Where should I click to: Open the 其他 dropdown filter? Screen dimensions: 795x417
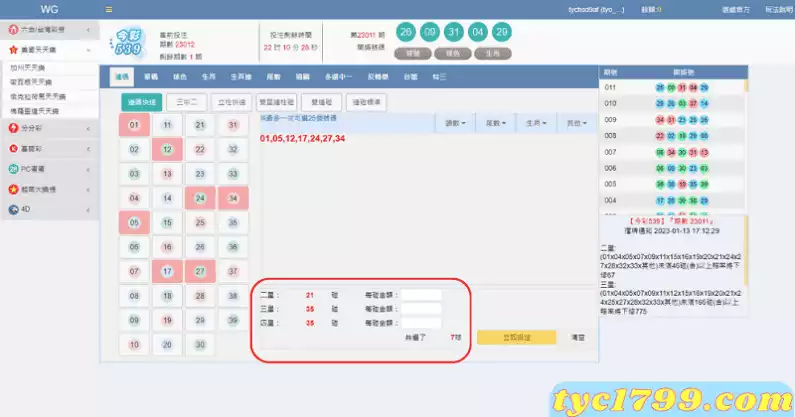(576, 123)
